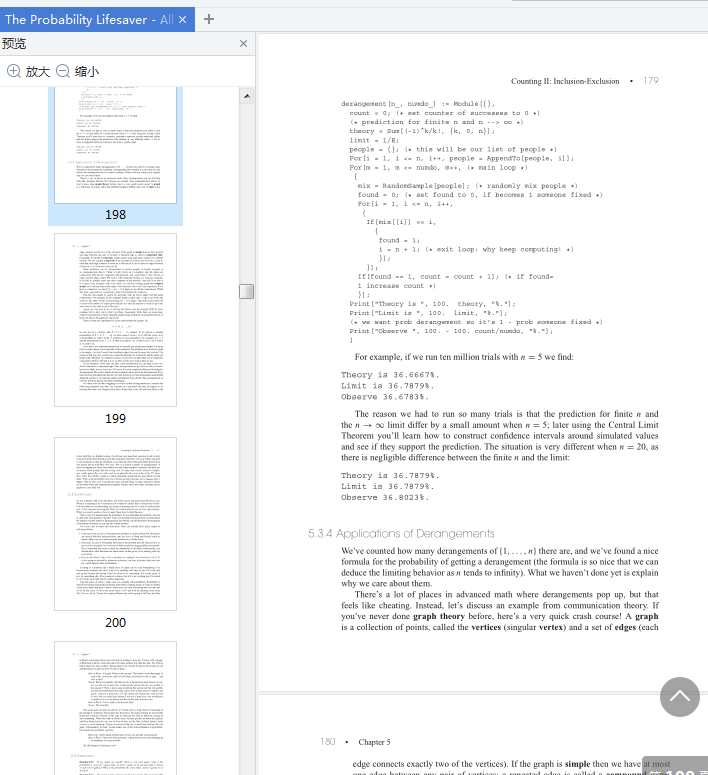Click the round back-to-top arrow button
The height and width of the screenshot is (775, 708).
coord(680,696)
